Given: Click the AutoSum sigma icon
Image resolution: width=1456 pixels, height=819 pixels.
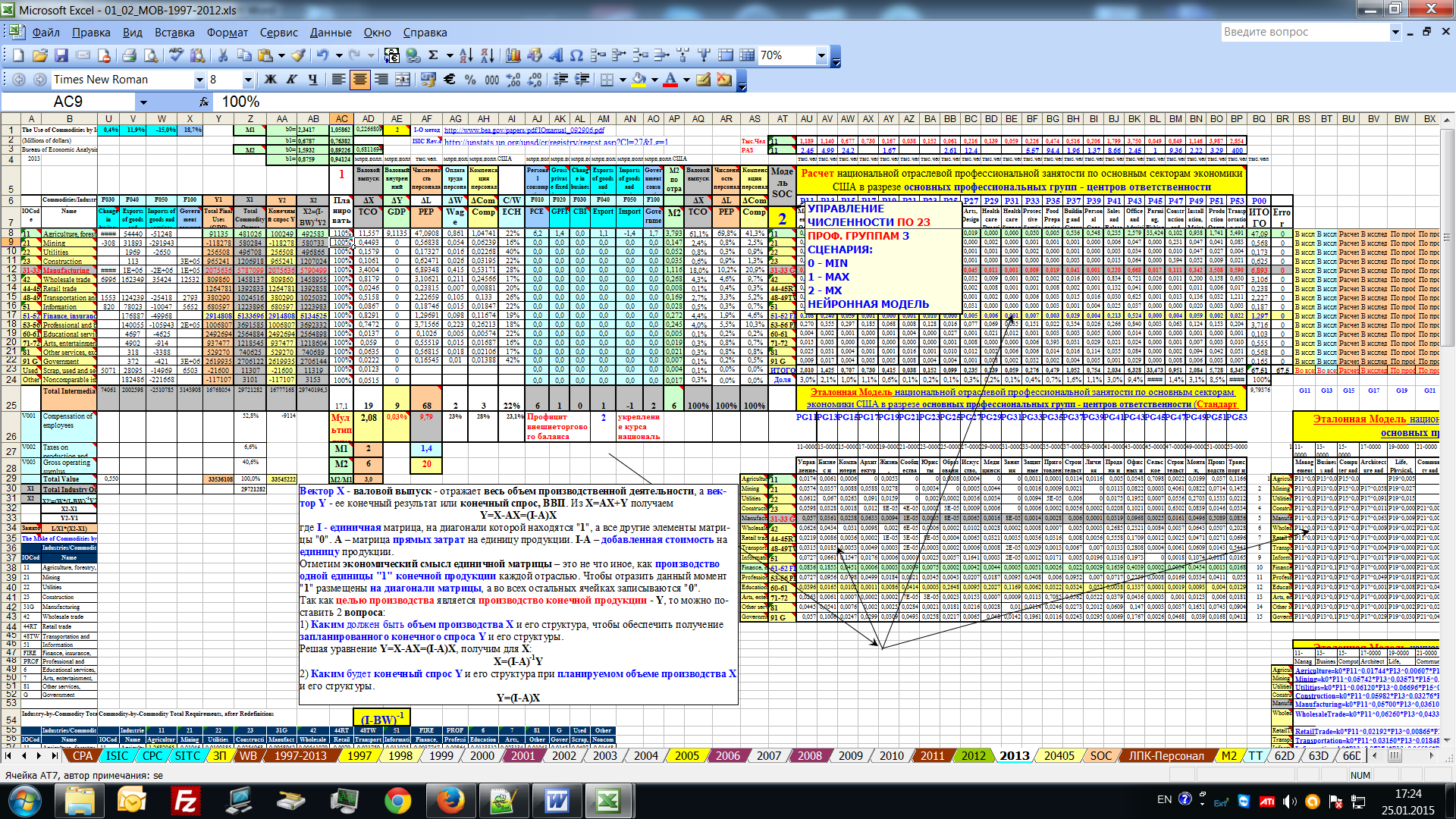Looking at the screenshot, I should click(x=433, y=55).
